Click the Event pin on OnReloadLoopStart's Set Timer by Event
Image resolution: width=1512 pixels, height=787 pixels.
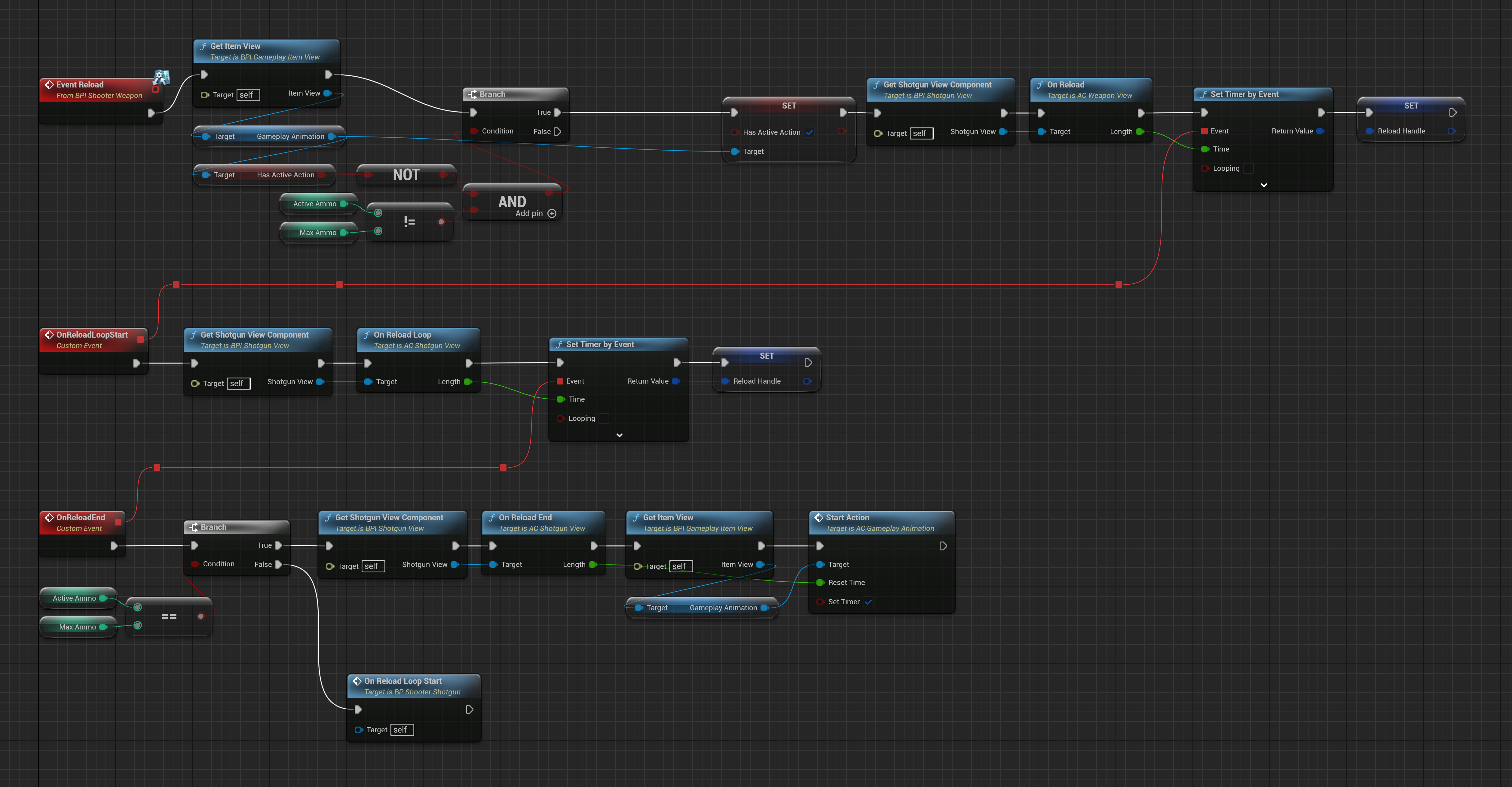(x=560, y=381)
